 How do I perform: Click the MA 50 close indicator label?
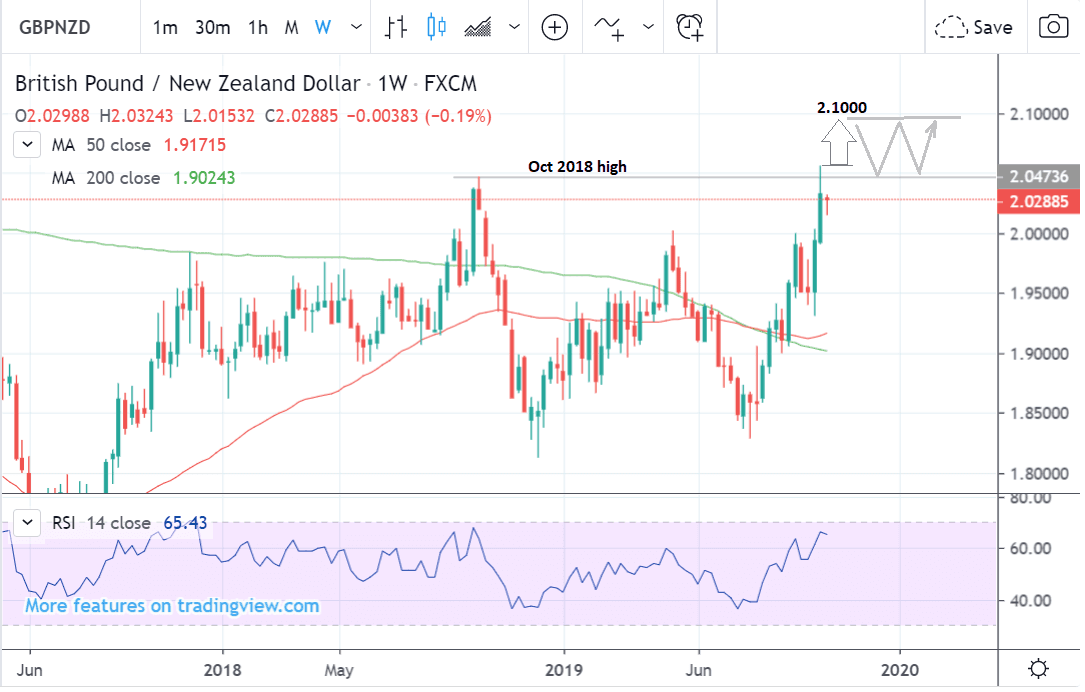tap(100, 146)
